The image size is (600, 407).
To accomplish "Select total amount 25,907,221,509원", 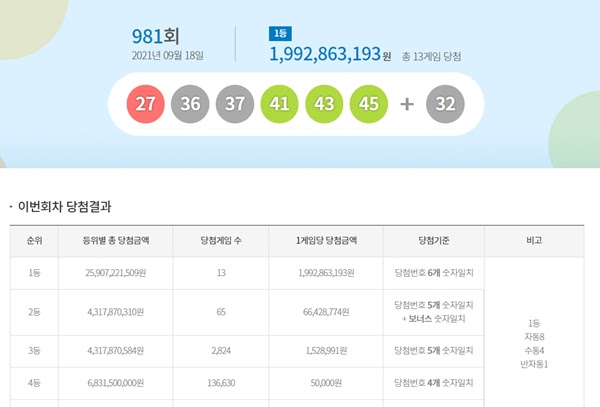I will tap(116, 273).
